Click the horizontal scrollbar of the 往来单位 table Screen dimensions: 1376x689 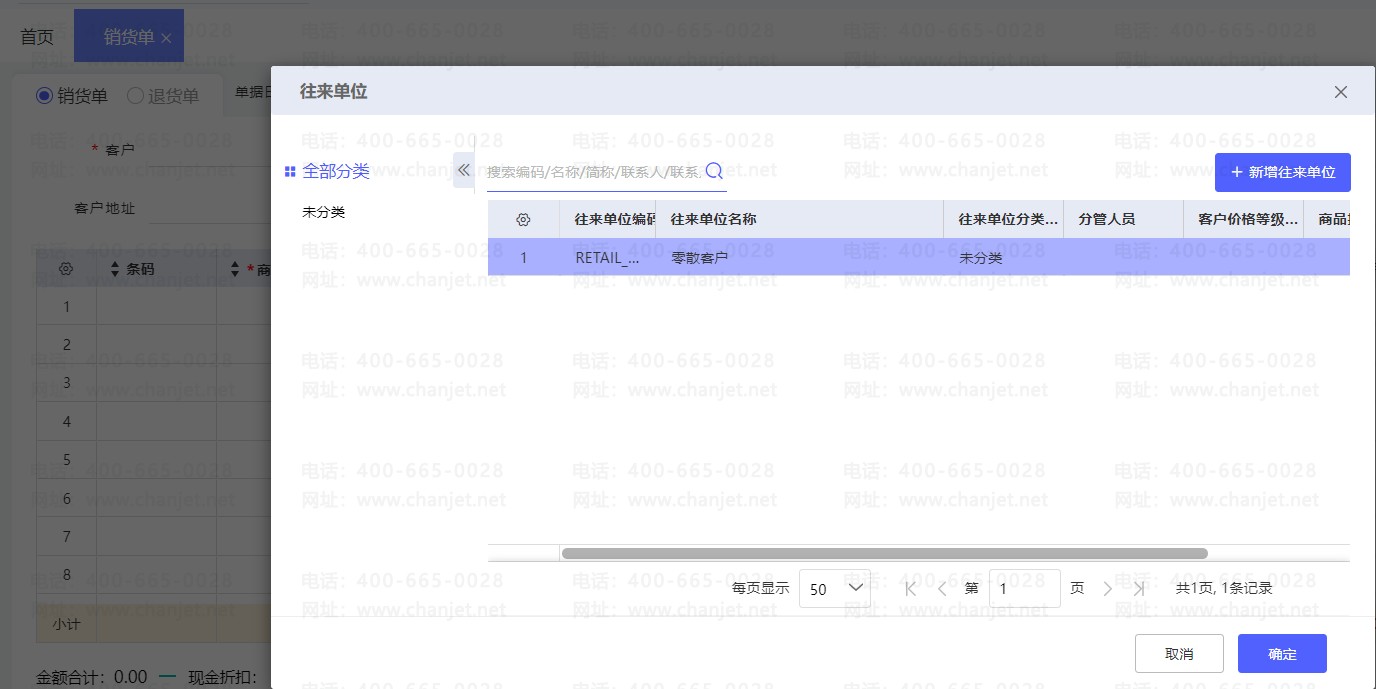point(885,553)
